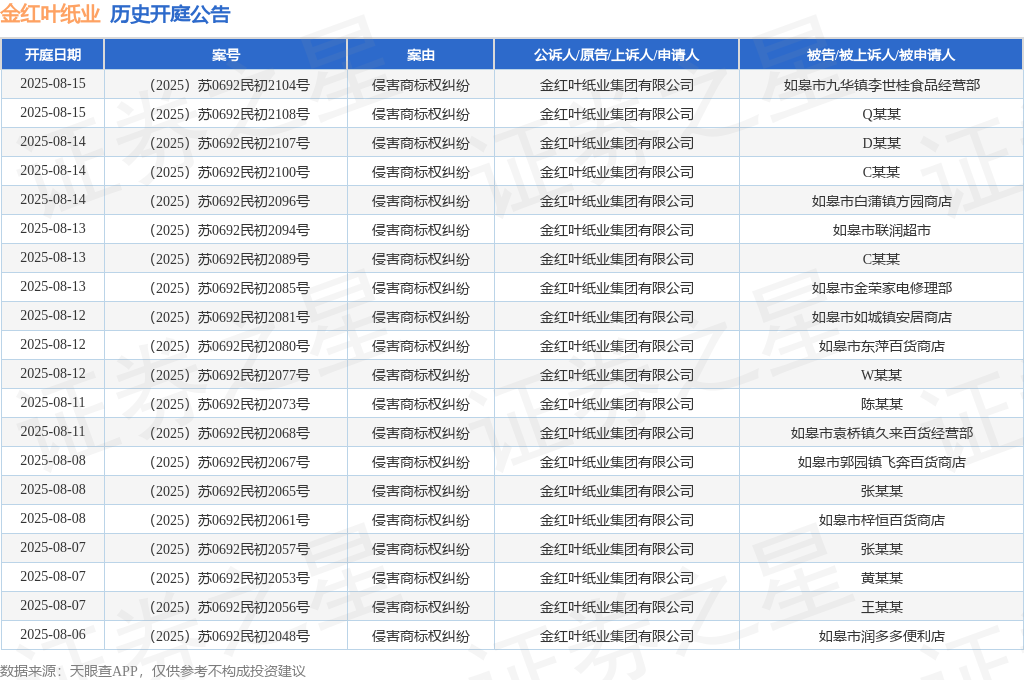Screen dimensions: 1024x680
Task: Click date 2025-08-07 in the 2056号 row
Action: click(x=53, y=606)
